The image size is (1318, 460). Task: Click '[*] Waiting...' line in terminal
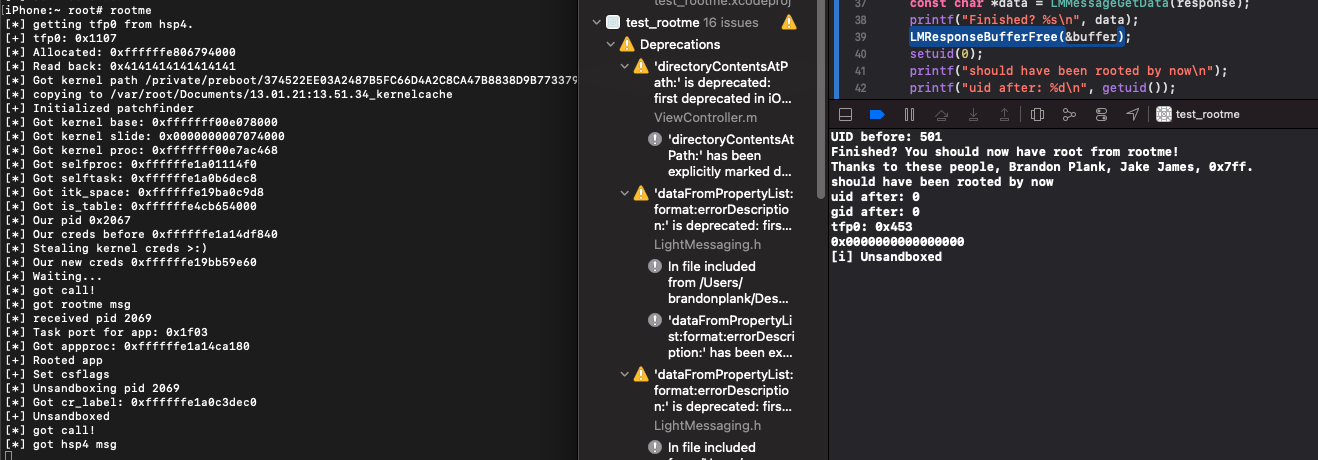click(54, 276)
